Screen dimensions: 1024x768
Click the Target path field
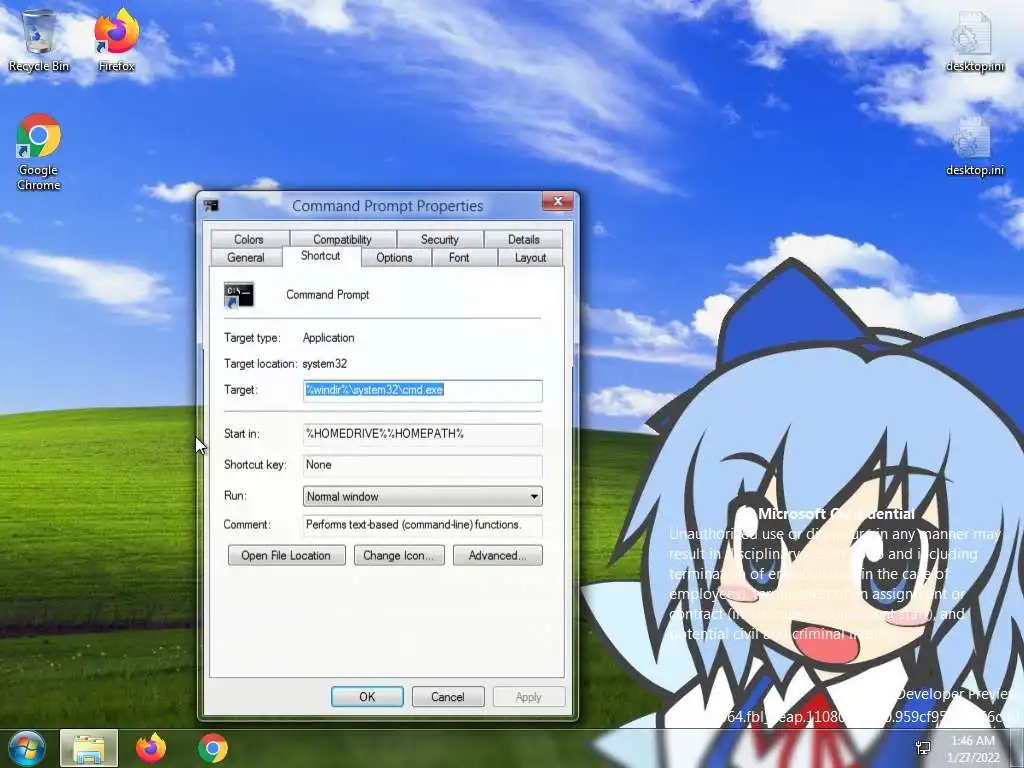coord(423,391)
